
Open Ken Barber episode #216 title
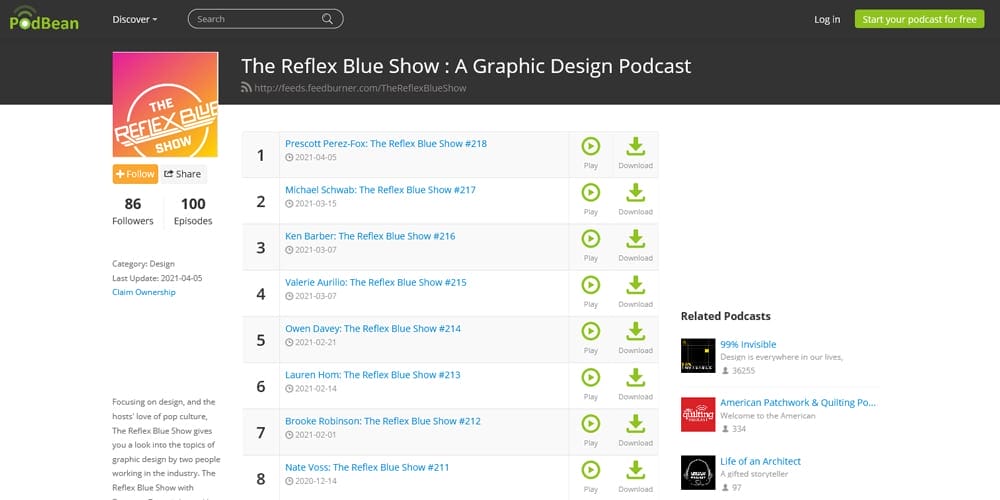(370, 236)
